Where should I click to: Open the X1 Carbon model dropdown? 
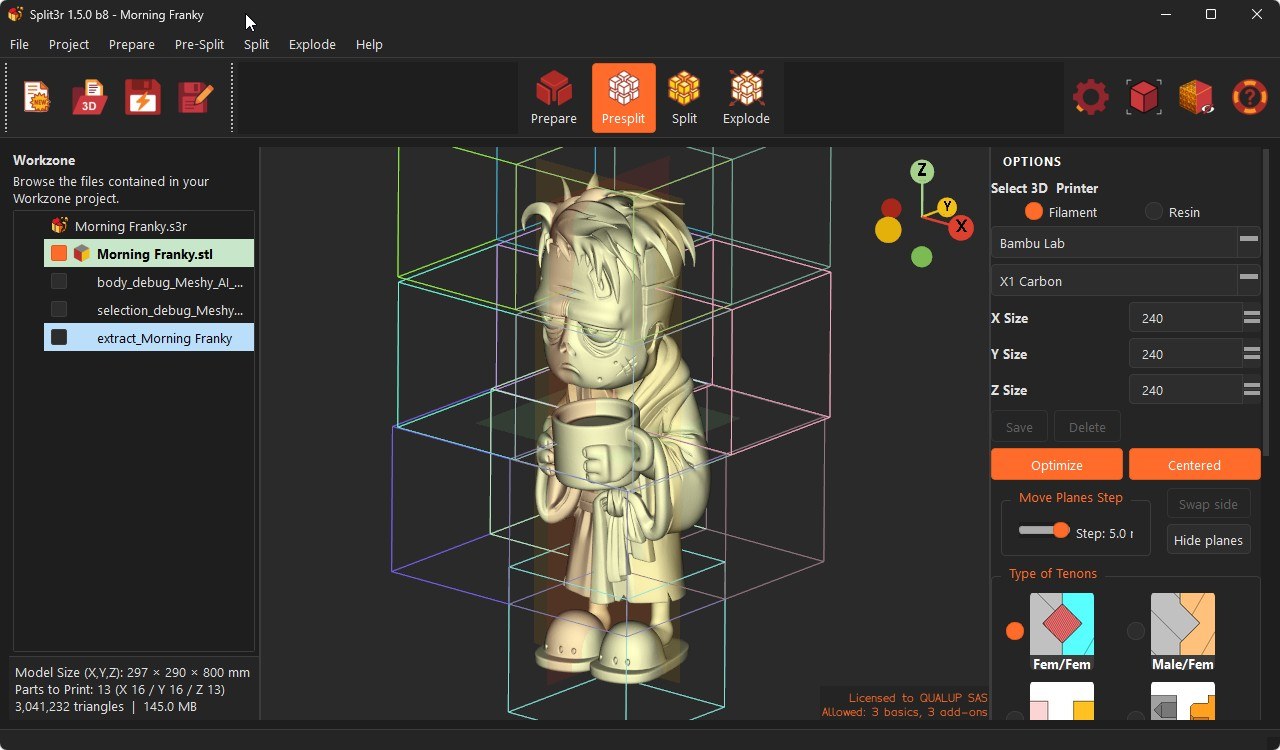coord(1125,281)
